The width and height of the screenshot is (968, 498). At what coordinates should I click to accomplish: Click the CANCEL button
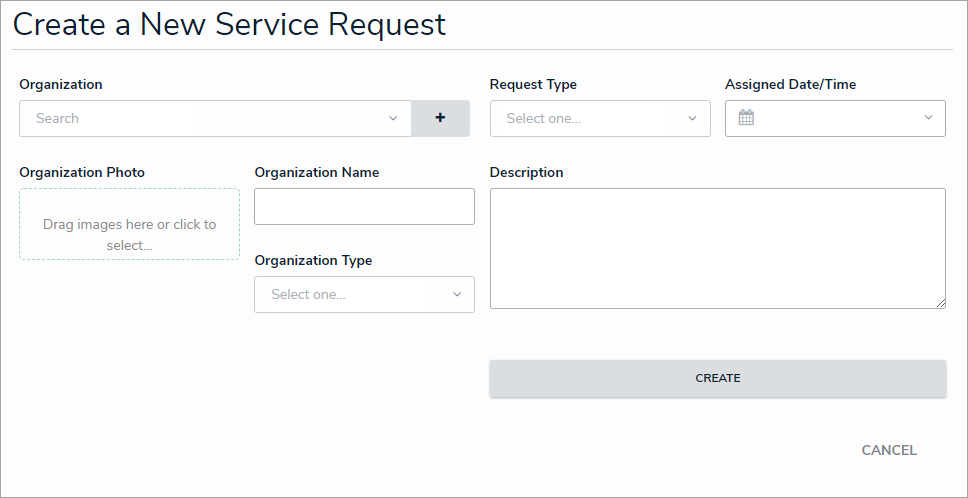(x=889, y=450)
